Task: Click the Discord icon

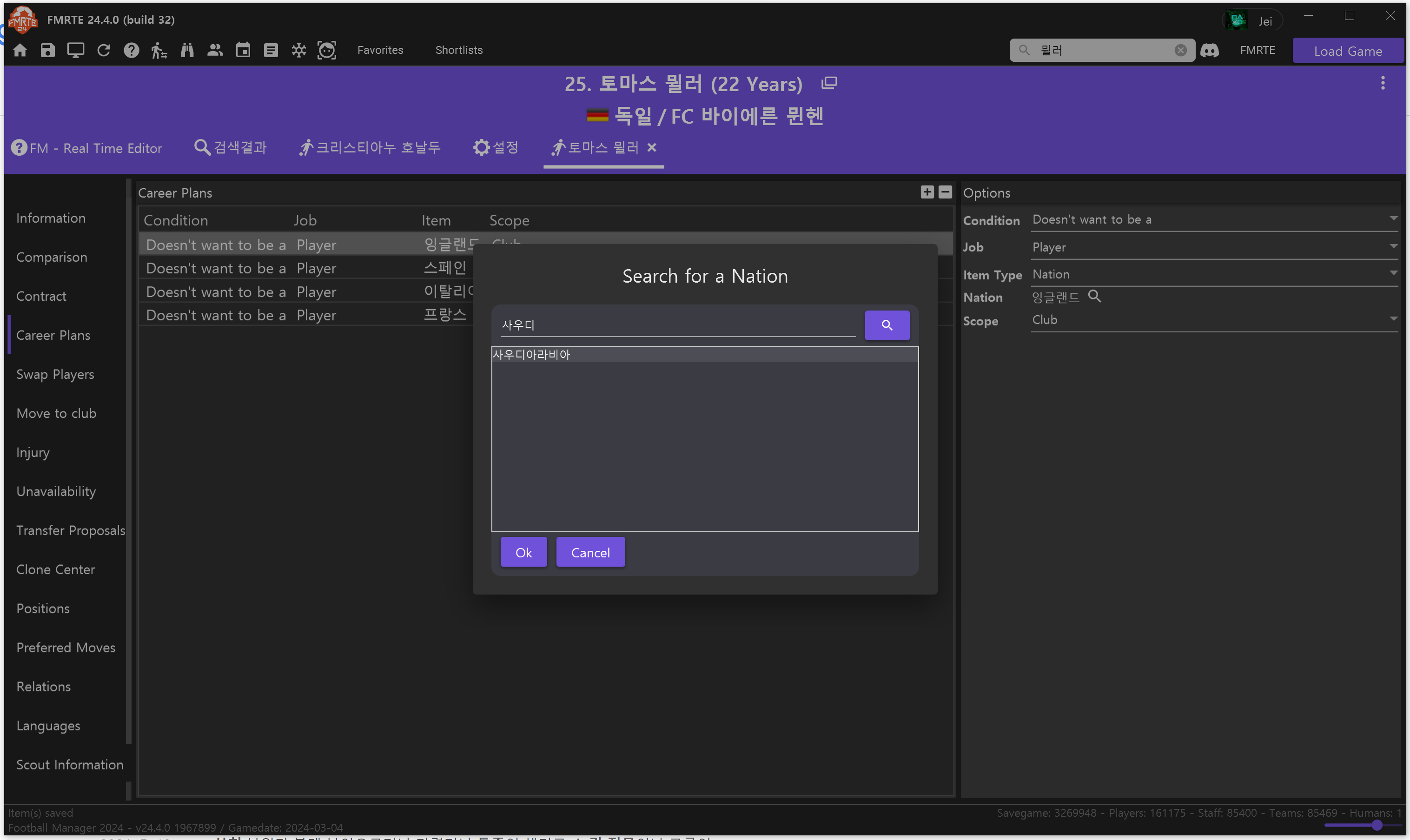Action: click(x=1209, y=50)
